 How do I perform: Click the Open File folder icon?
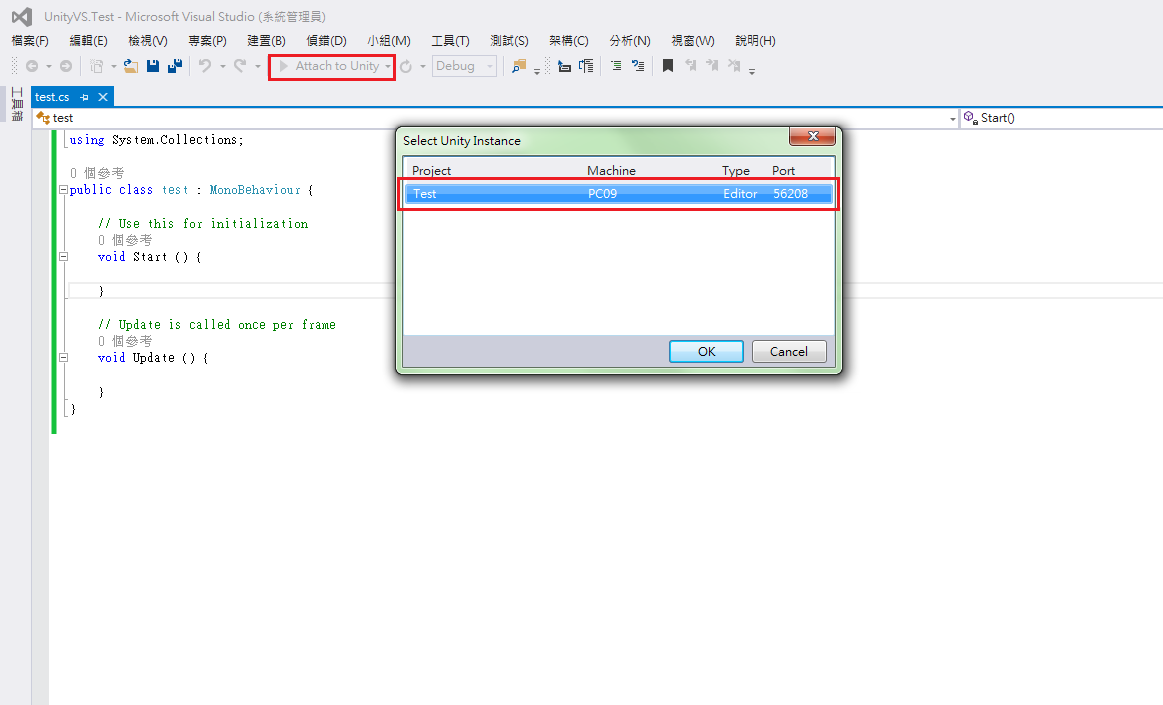click(x=131, y=66)
